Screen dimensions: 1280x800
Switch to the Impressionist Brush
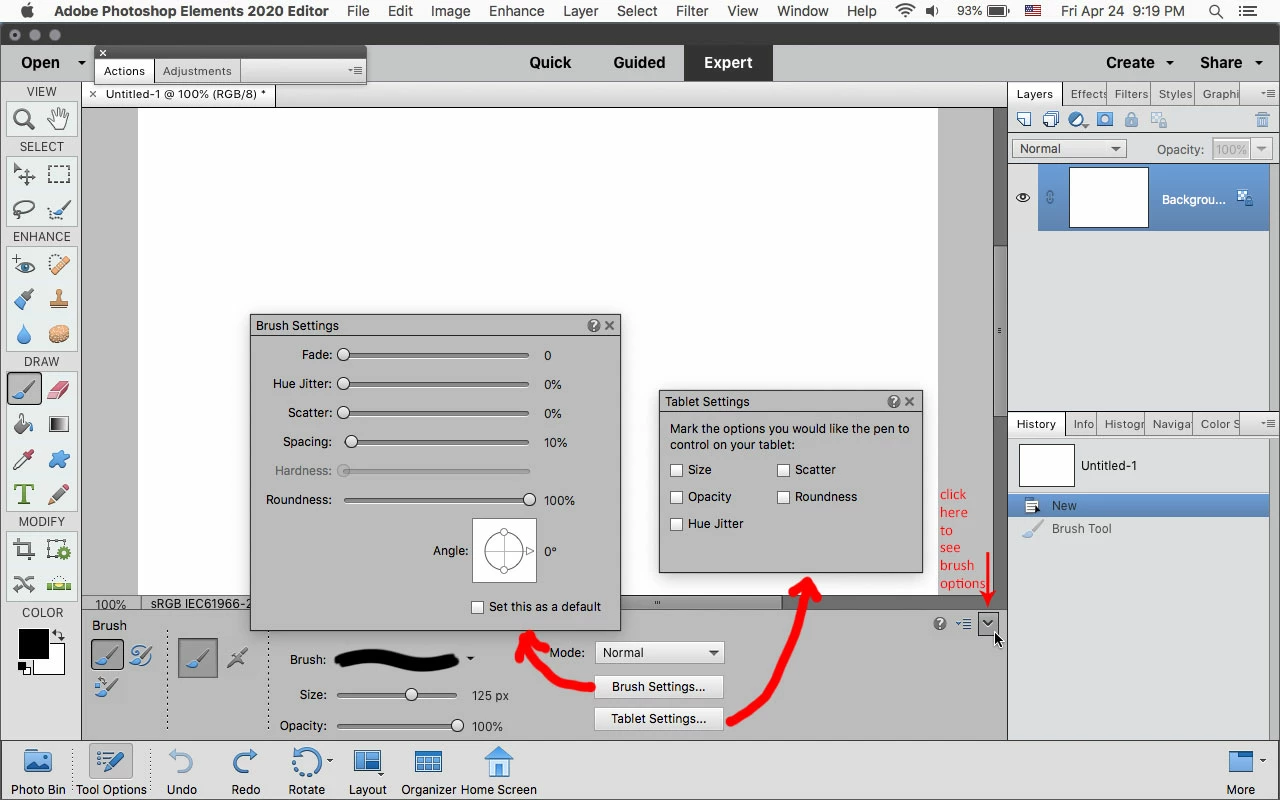[141, 655]
